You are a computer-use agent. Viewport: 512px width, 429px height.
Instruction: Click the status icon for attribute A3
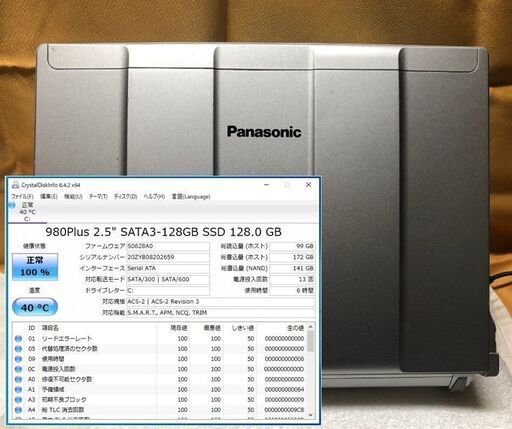[x=18, y=400]
